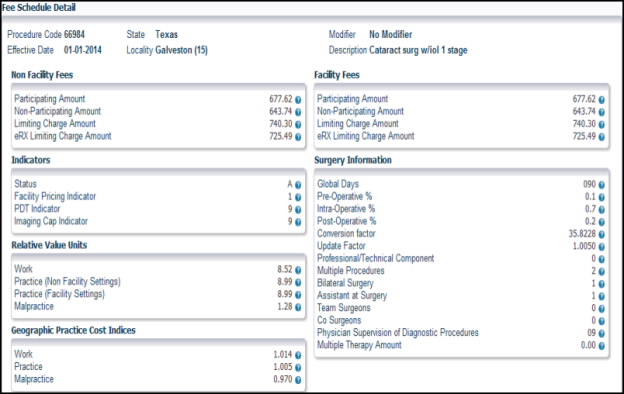Click update factor value 1.0050
Screen dimensions: 624x394
tap(584, 246)
